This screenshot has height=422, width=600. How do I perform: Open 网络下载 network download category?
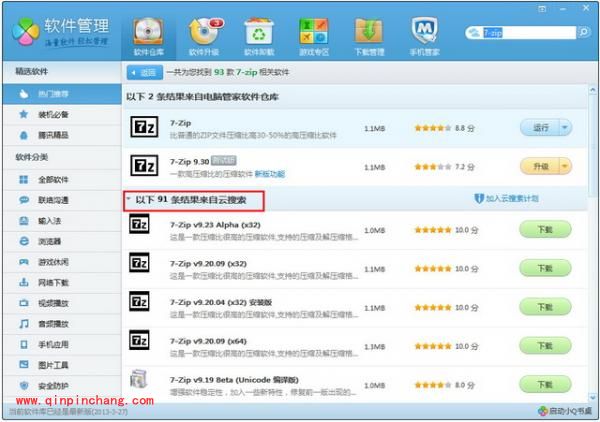[x=62, y=283]
